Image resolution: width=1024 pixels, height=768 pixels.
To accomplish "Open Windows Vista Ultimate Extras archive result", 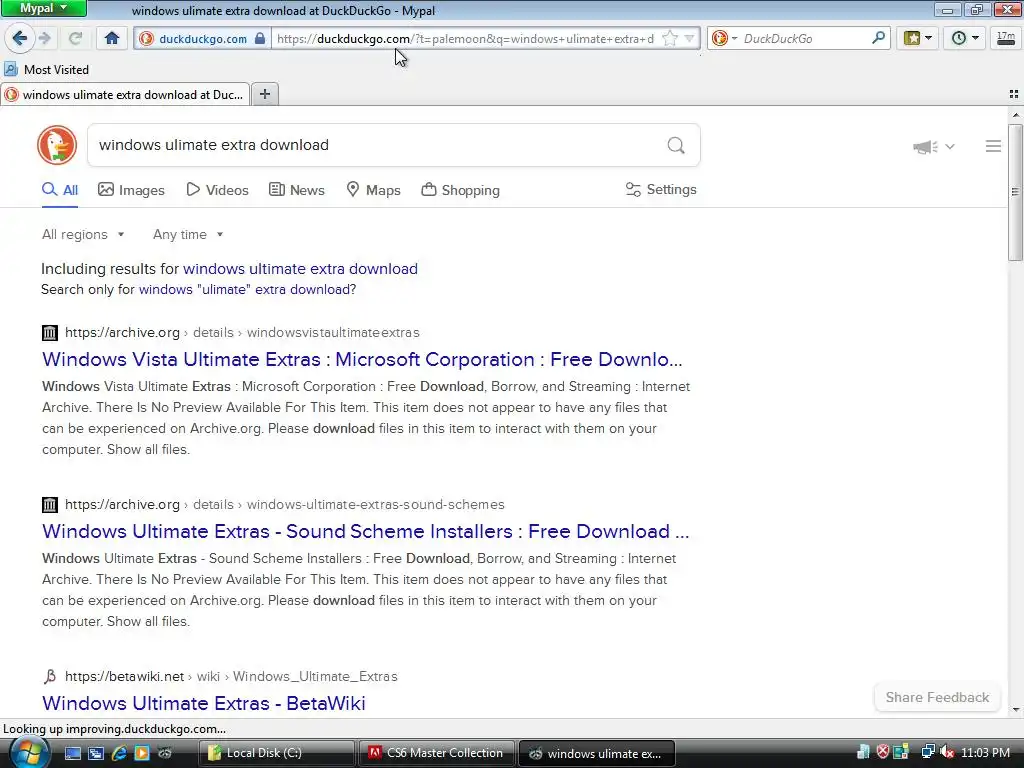I will click(362, 359).
